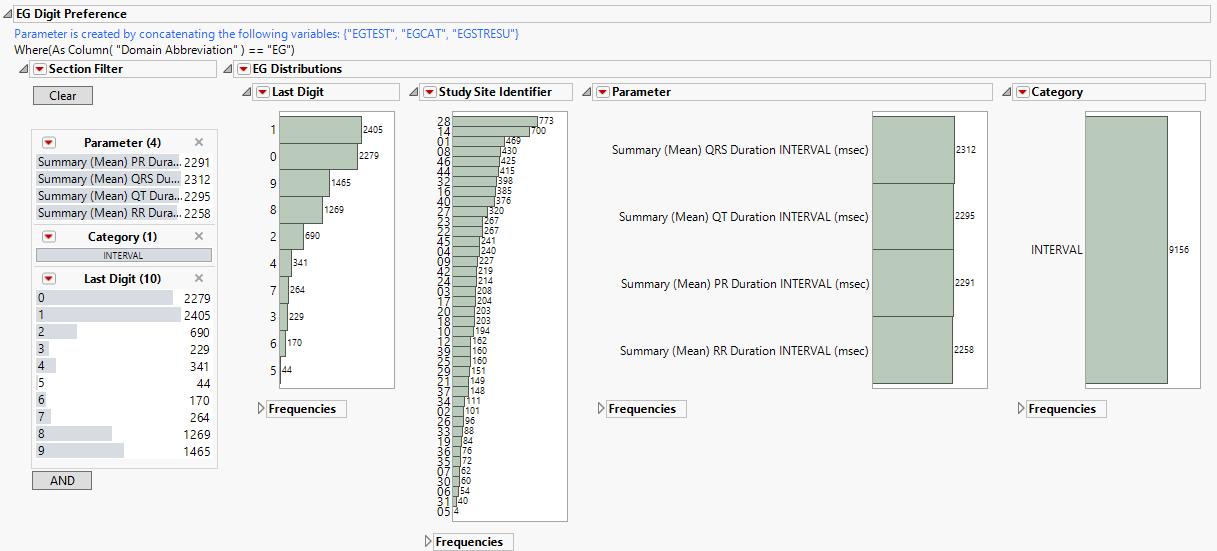Screen dimensions: 1217x551
Task: Collapse the EG Digit Preference outline
Action: [x=8, y=14]
